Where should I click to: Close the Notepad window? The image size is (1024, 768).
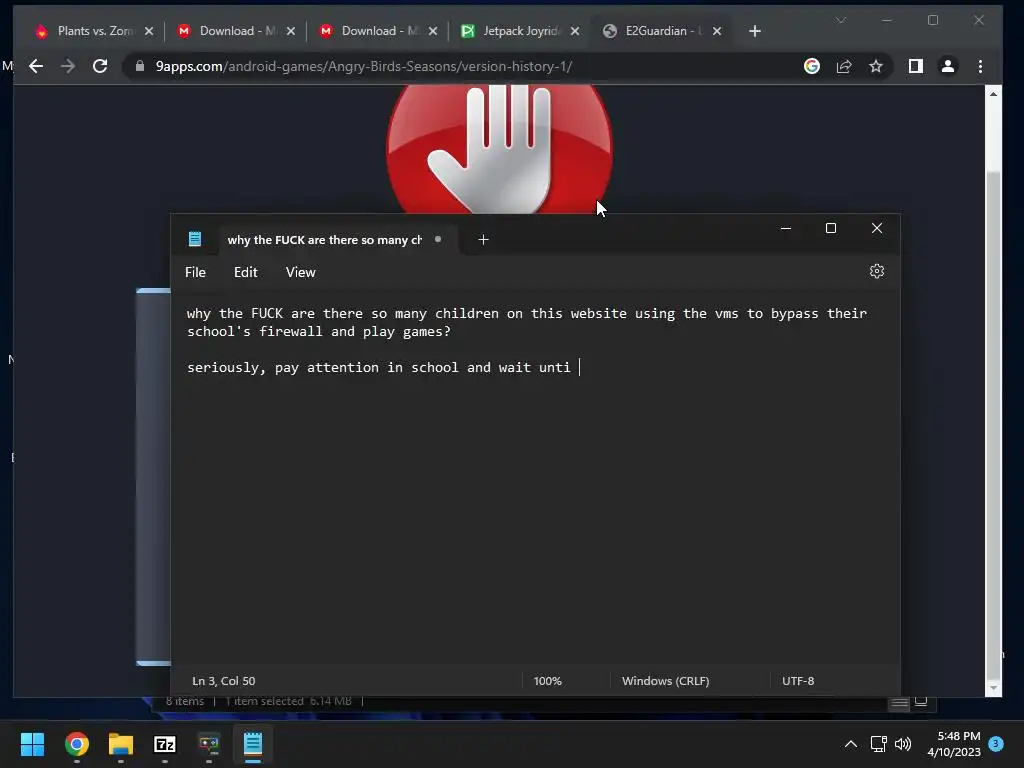pos(876,228)
